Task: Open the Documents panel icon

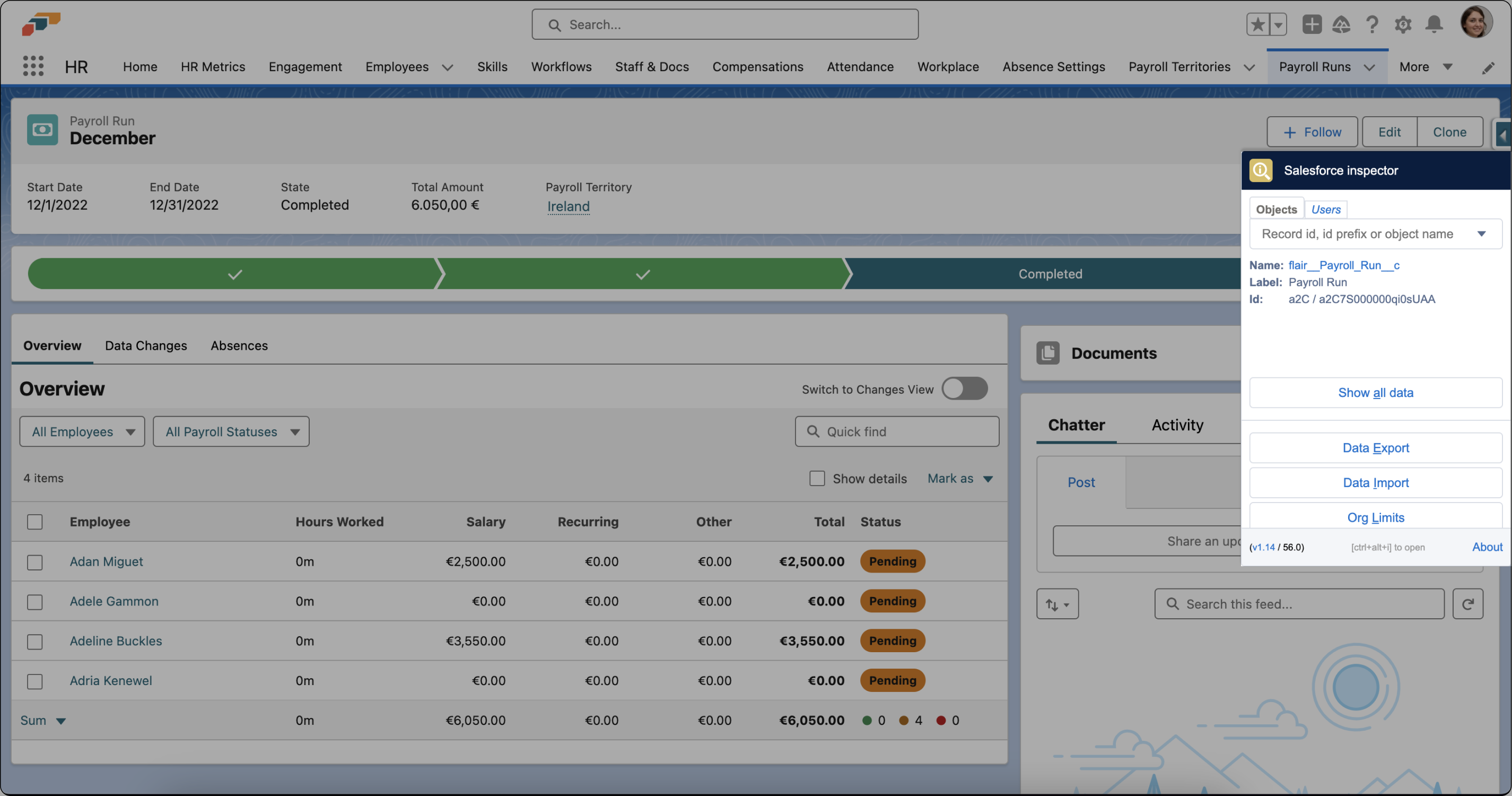Action: [1048, 353]
